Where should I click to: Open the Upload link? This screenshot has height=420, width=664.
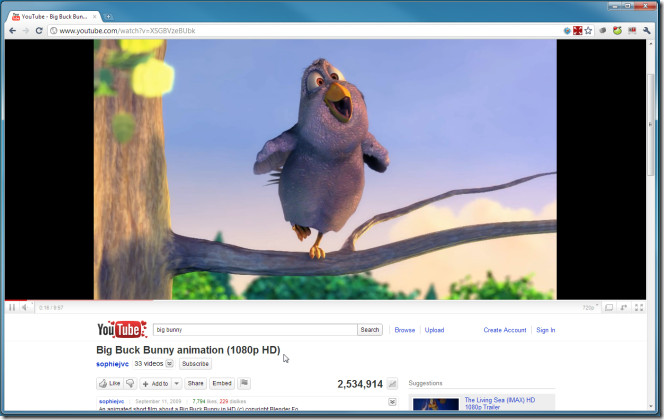(434, 330)
